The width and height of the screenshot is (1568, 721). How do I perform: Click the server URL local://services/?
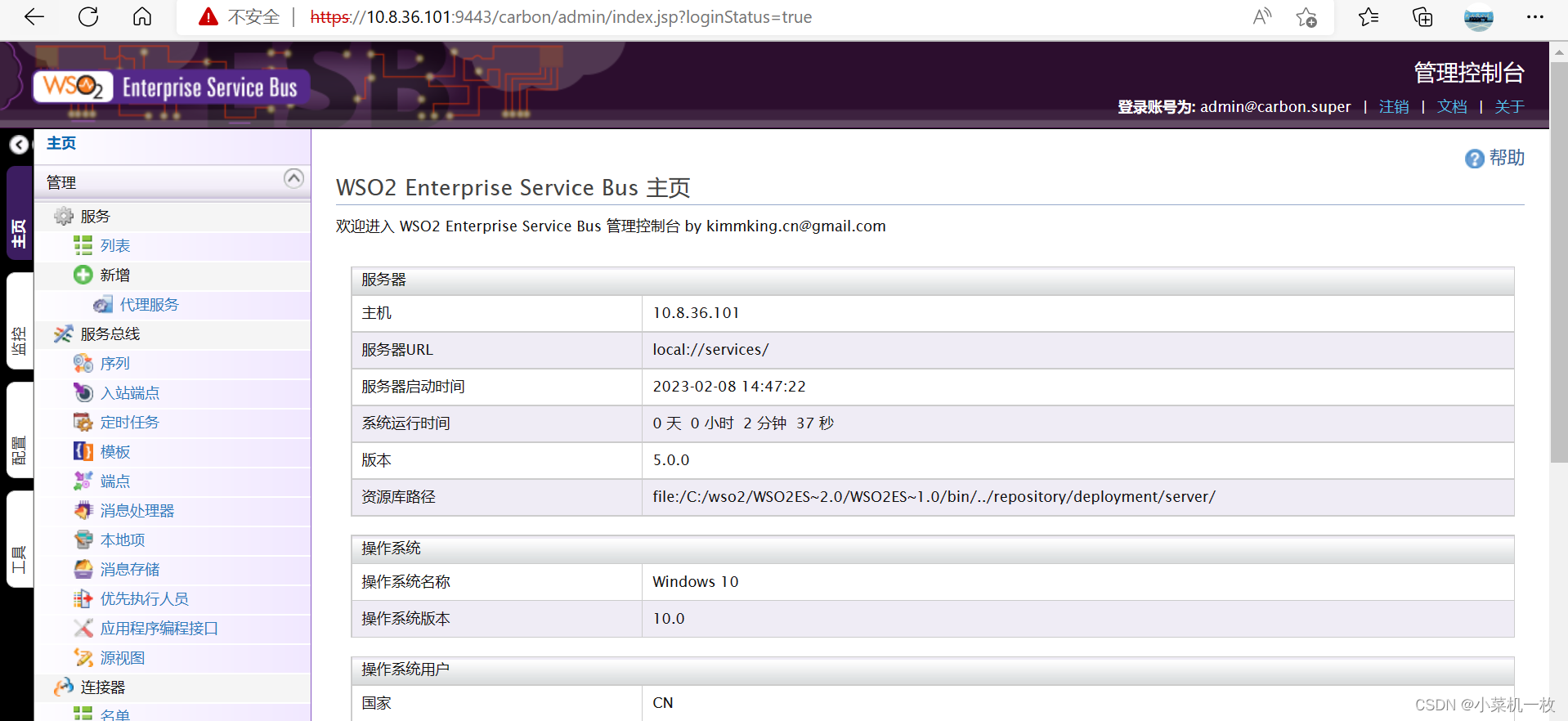[x=710, y=350]
